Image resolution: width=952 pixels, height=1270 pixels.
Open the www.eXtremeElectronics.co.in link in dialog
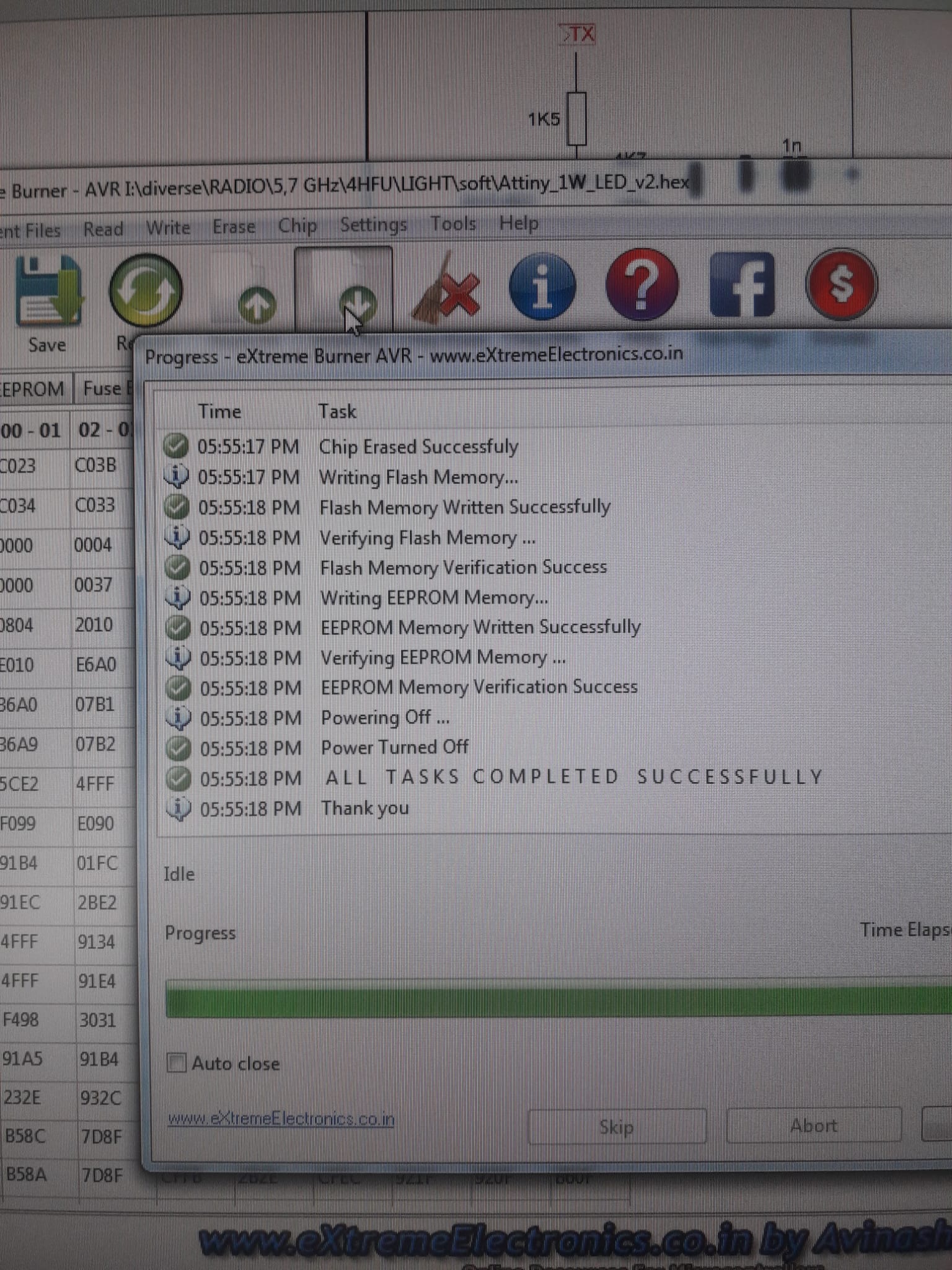(281, 1118)
